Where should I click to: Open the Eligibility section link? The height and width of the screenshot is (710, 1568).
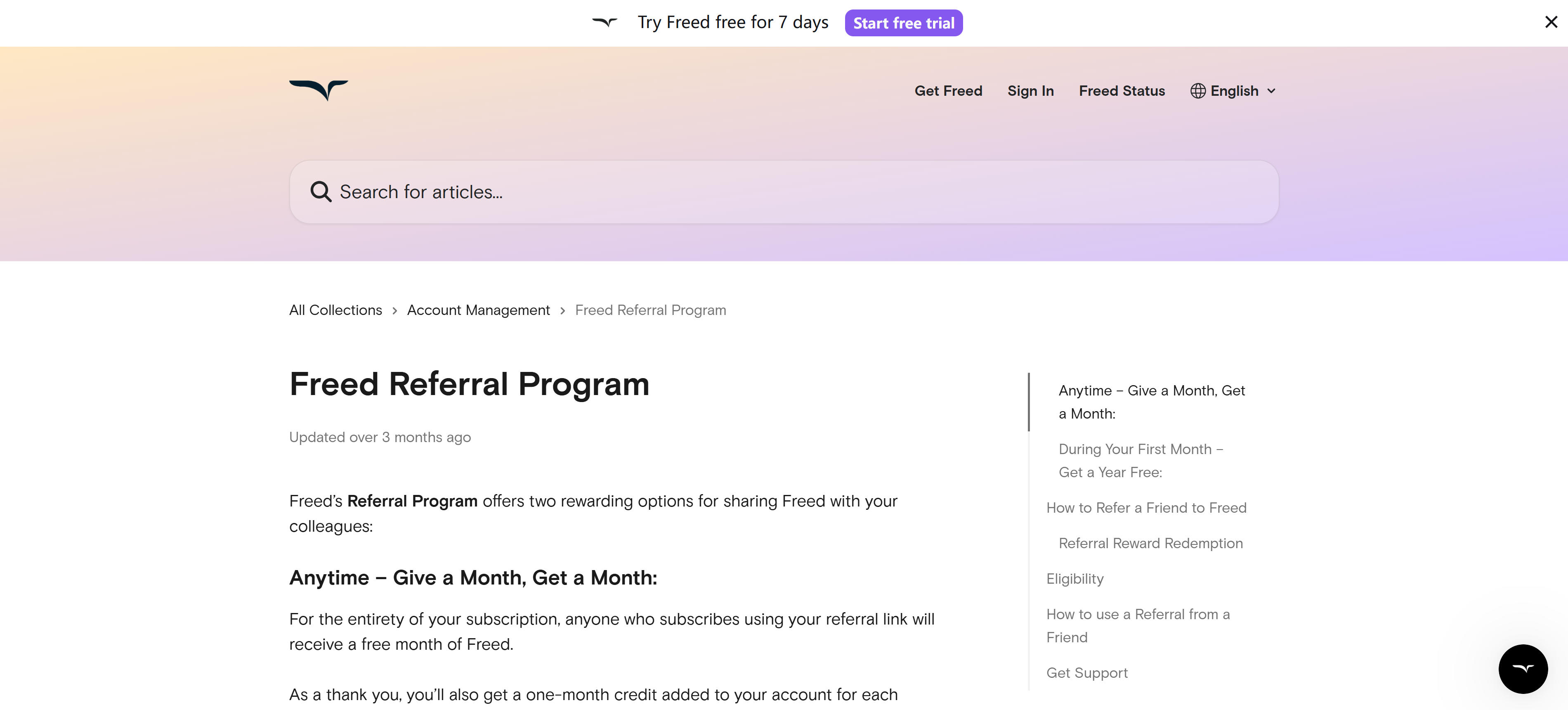pyautogui.click(x=1074, y=578)
